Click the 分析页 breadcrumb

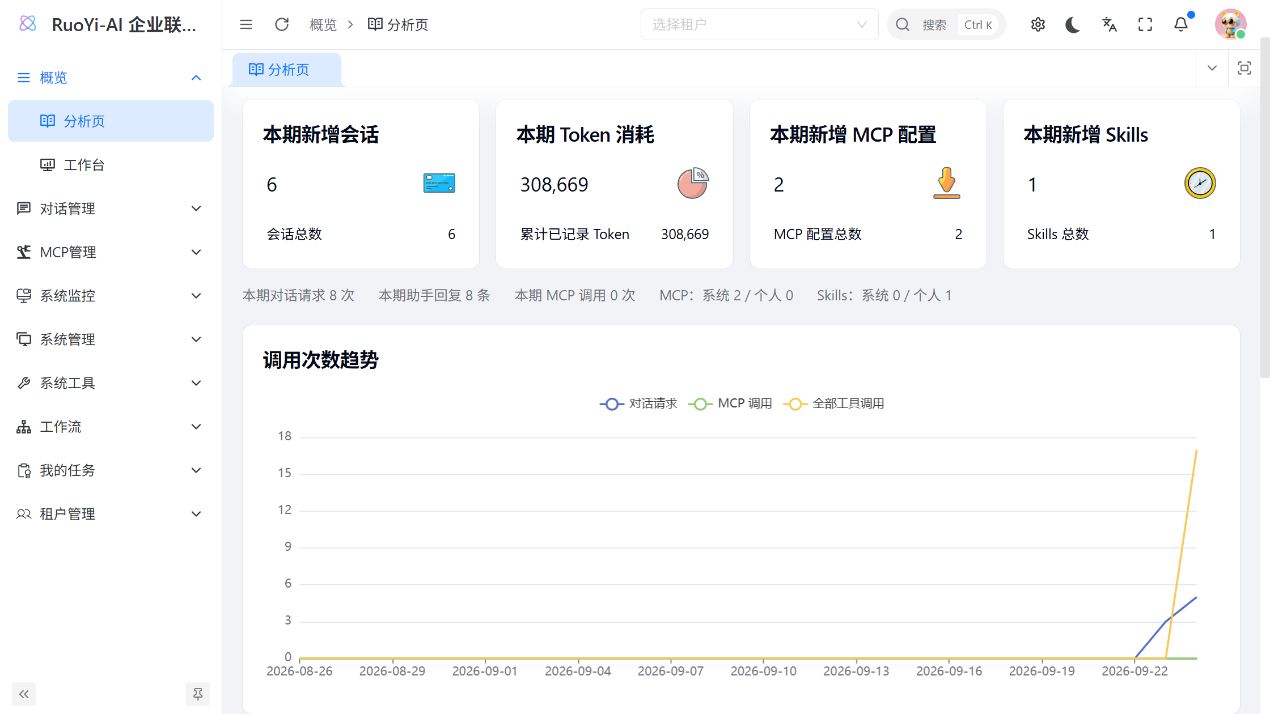398,25
